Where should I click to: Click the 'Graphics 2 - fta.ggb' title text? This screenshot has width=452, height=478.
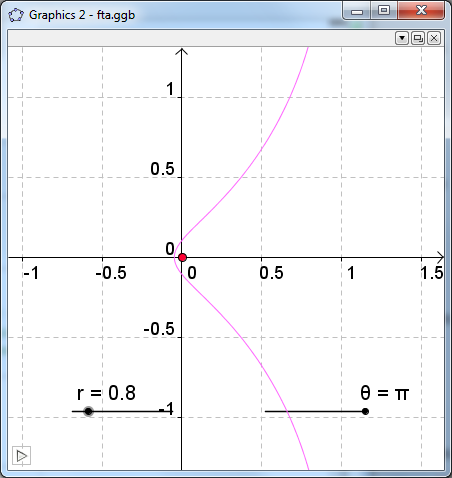click(82, 15)
